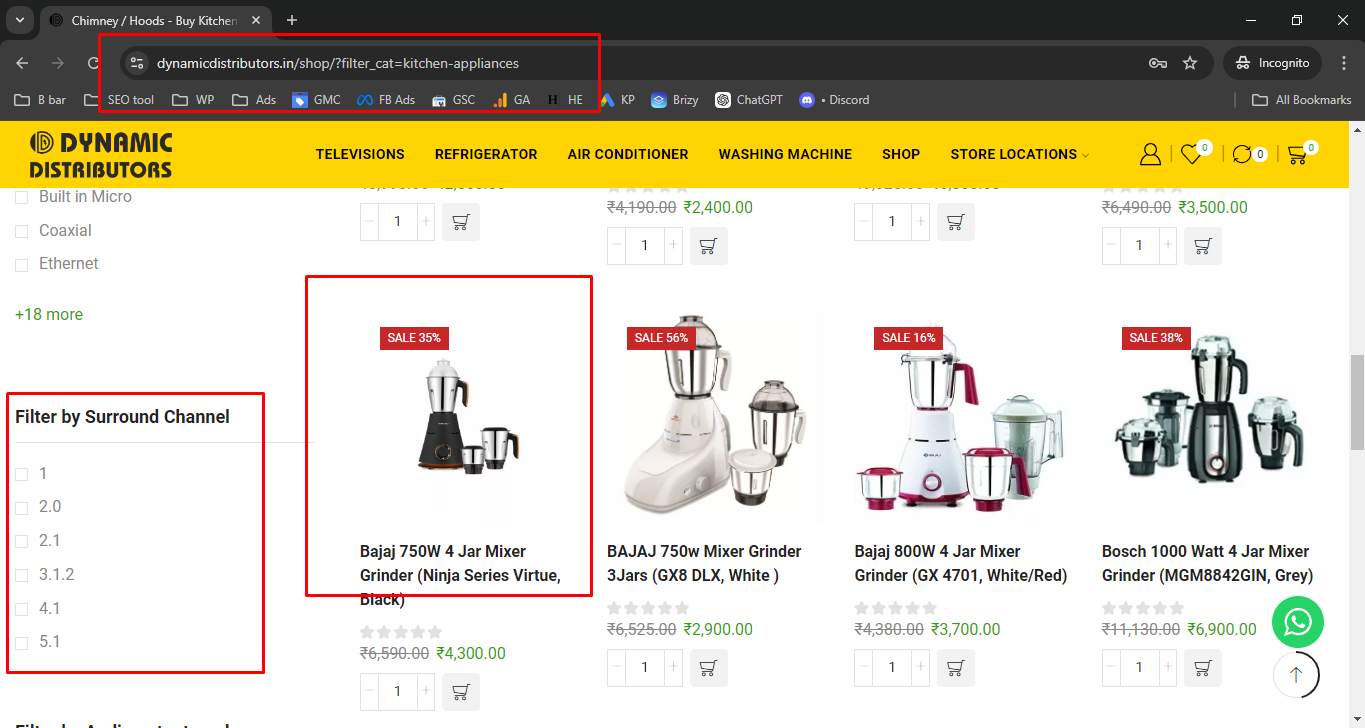Screen dimensions: 1365x728
Task: Open the TELEVISIONS menu
Action: (360, 154)
